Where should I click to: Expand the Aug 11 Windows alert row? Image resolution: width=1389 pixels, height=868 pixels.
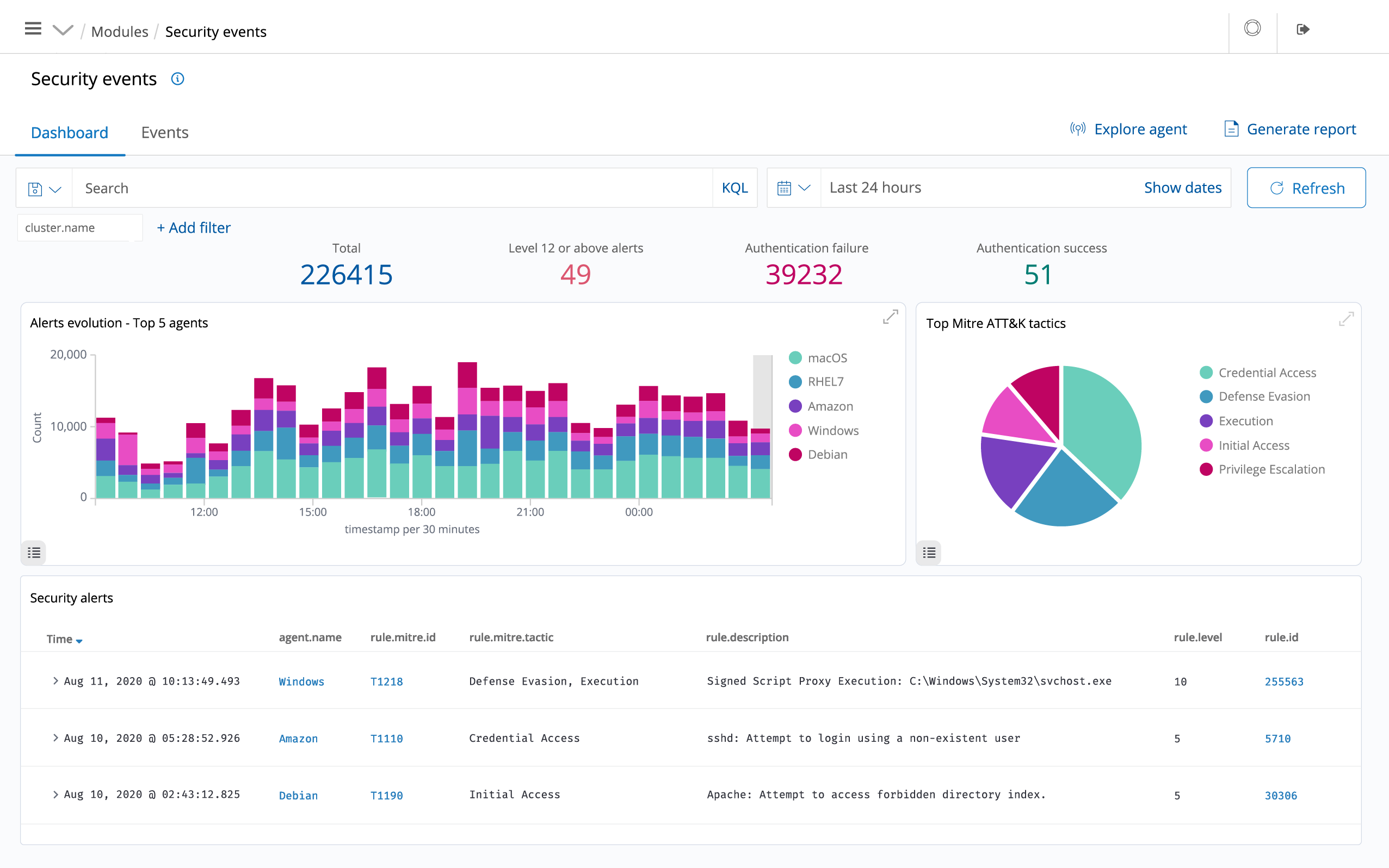(55, 681)
